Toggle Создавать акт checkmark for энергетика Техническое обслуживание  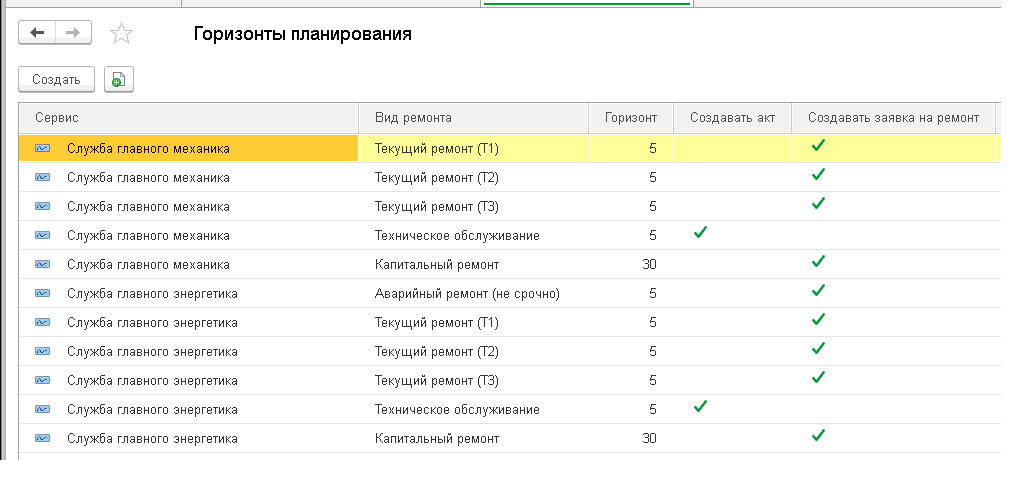click(x=700, y=407)
